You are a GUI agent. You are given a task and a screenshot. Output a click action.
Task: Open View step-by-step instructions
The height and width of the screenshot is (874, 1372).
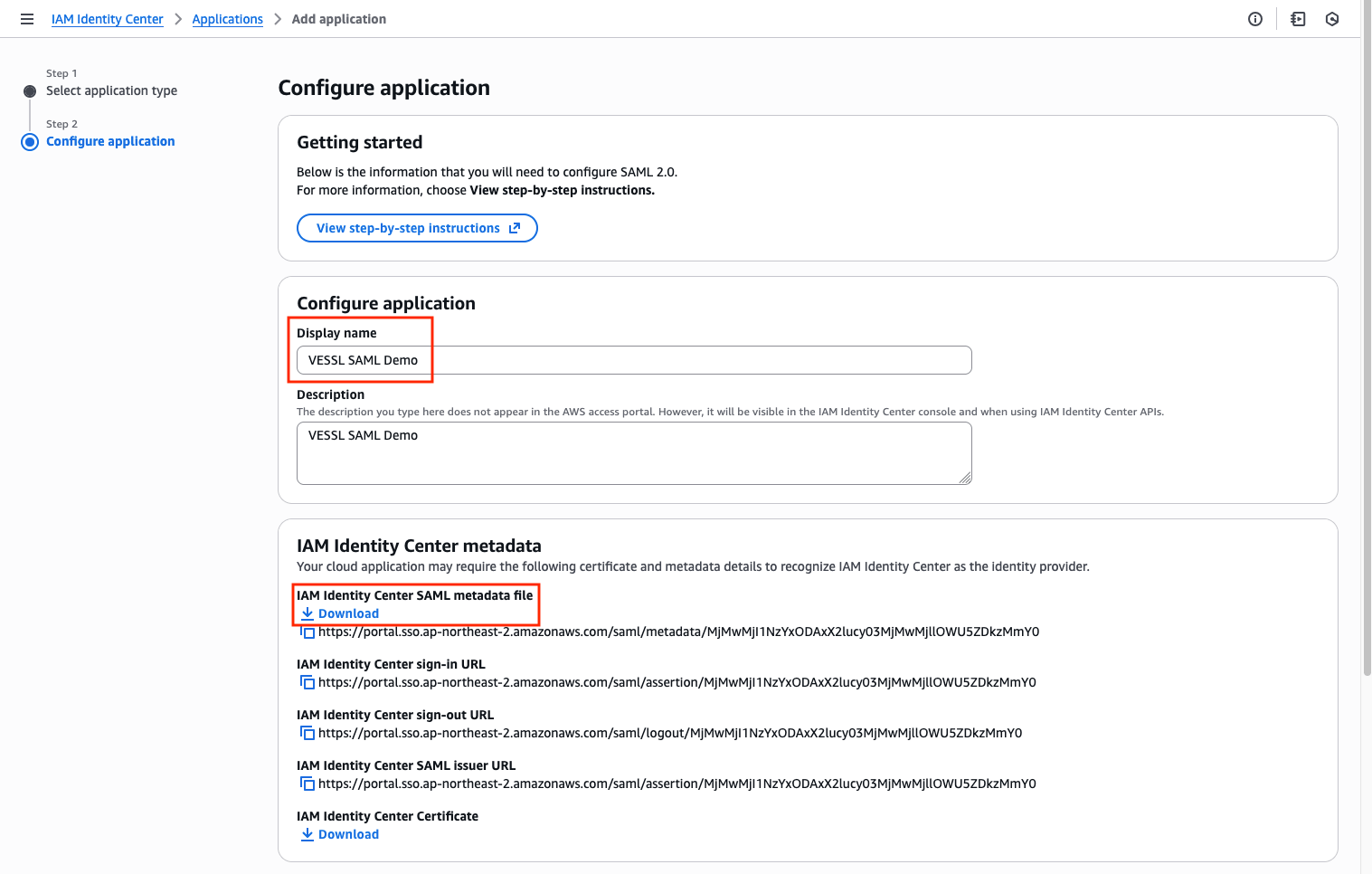[417, 228]
